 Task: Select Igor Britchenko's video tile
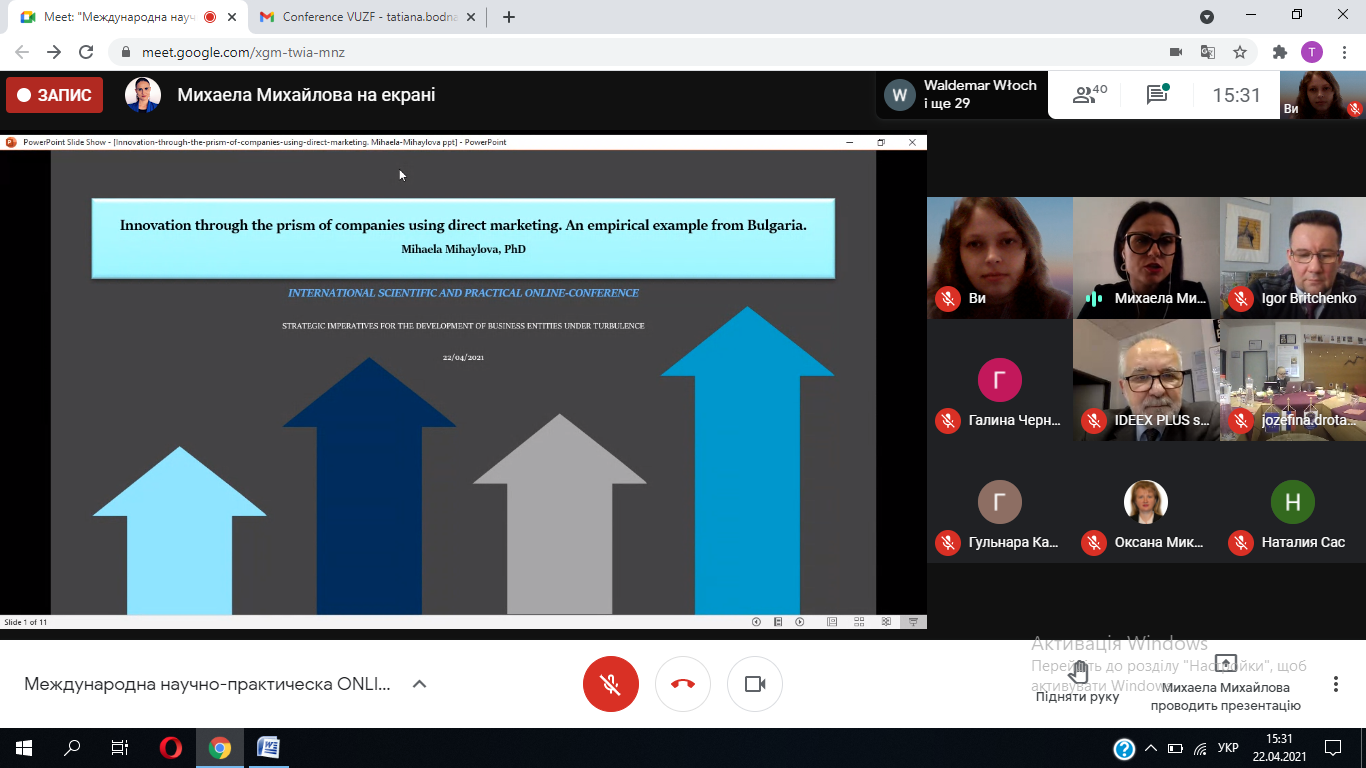coord(1293,258)
